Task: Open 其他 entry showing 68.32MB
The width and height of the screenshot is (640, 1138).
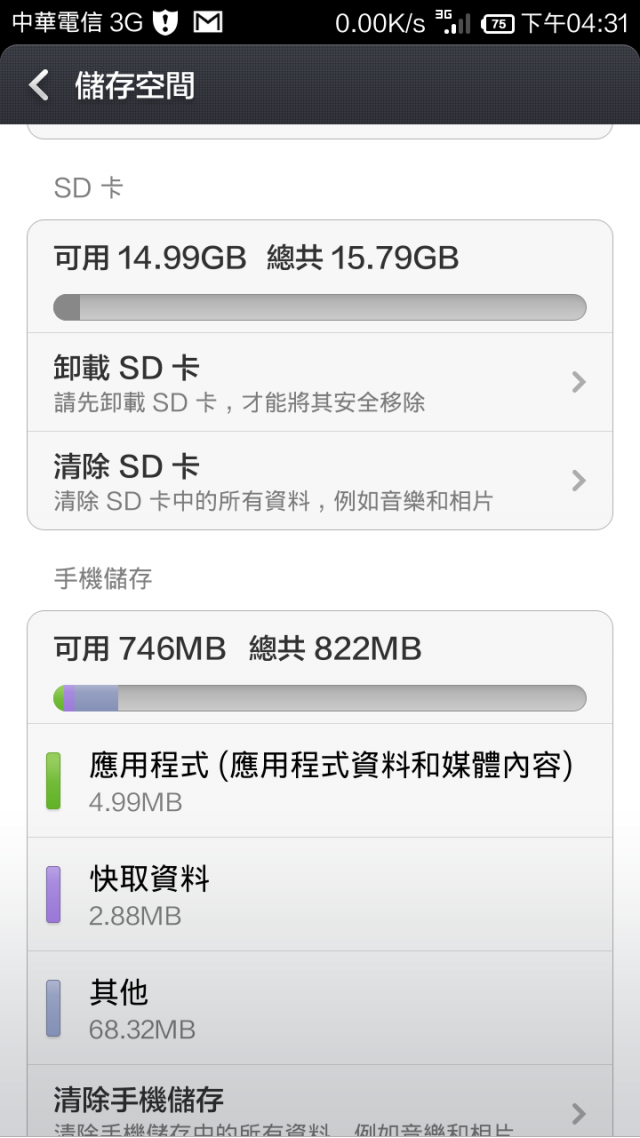Action: tap(320, 1008)
